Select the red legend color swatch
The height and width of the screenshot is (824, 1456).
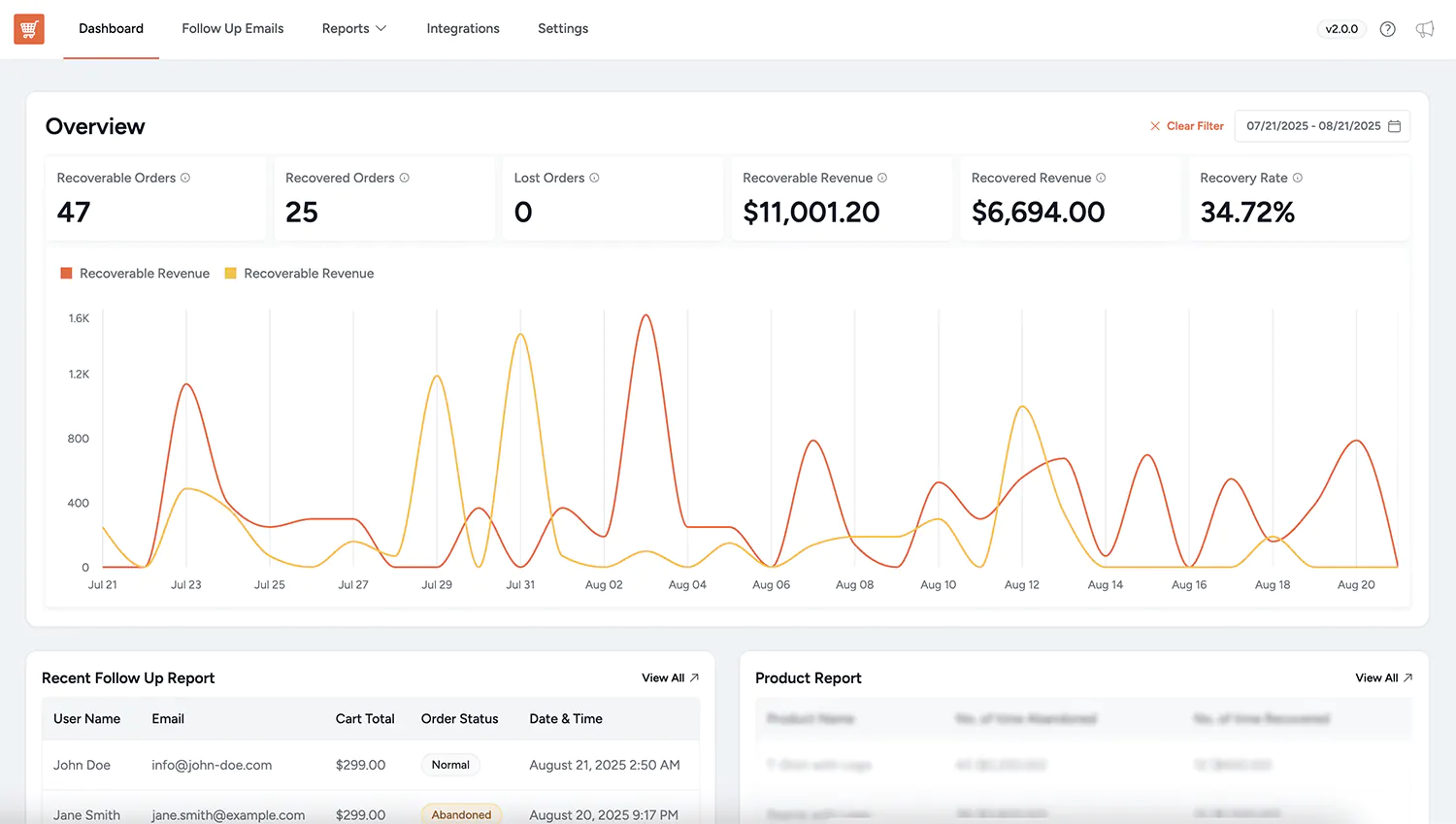[65, 273]
